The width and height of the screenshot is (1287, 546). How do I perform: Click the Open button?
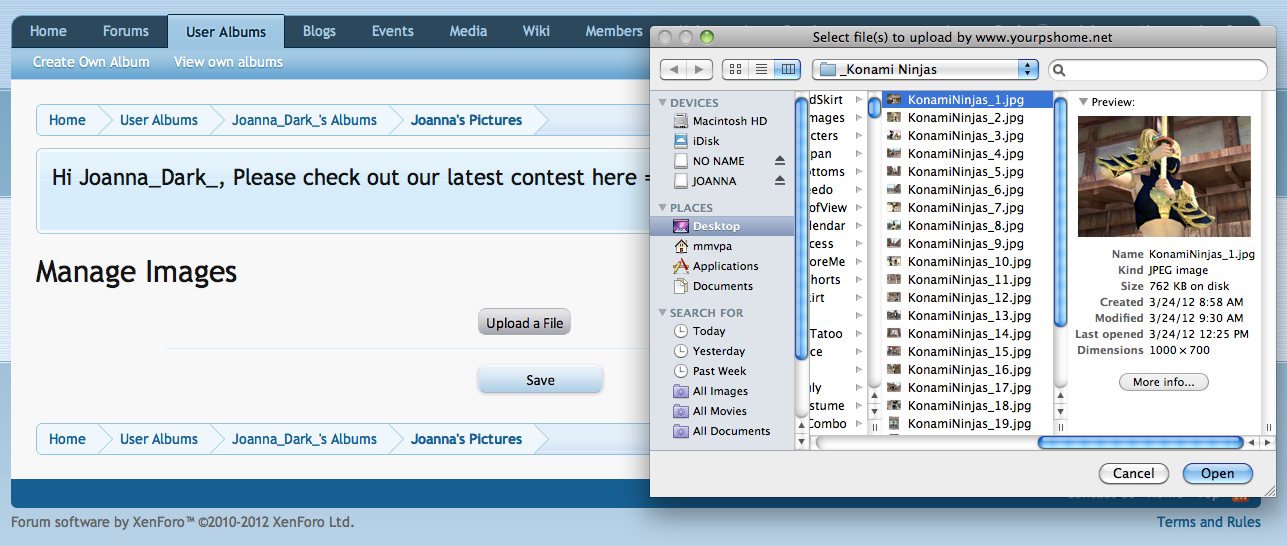tap(1217, 474)
